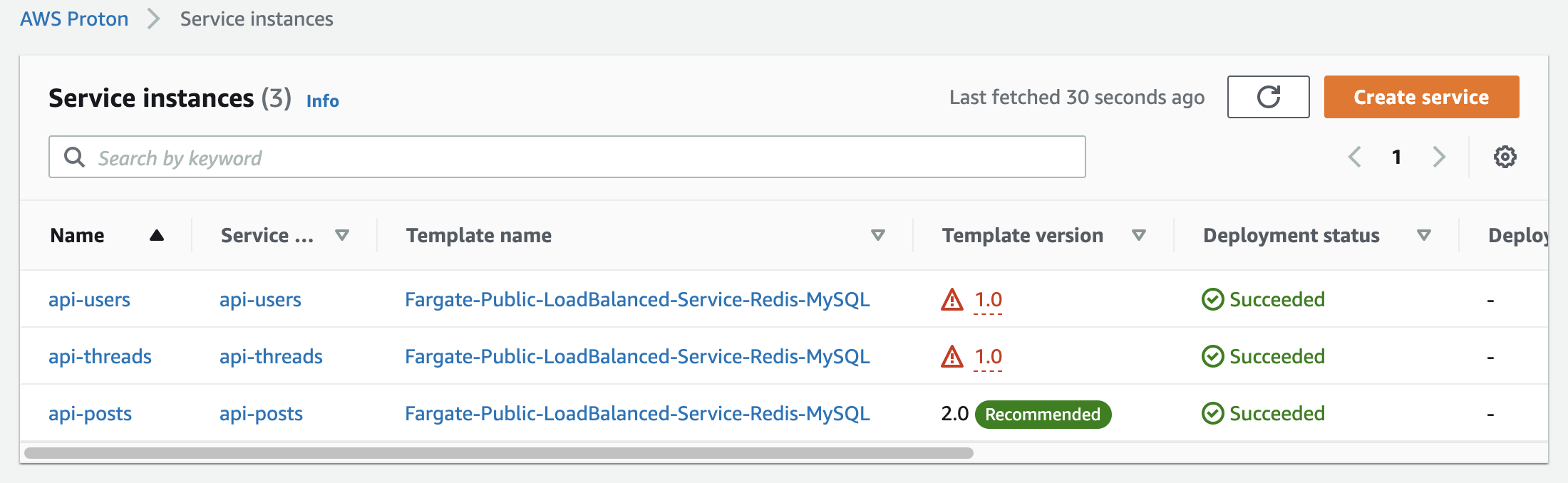The image size is (1568, 483).
Task: Click Service instances breadcrumb text
Action: tap(257, 19)
